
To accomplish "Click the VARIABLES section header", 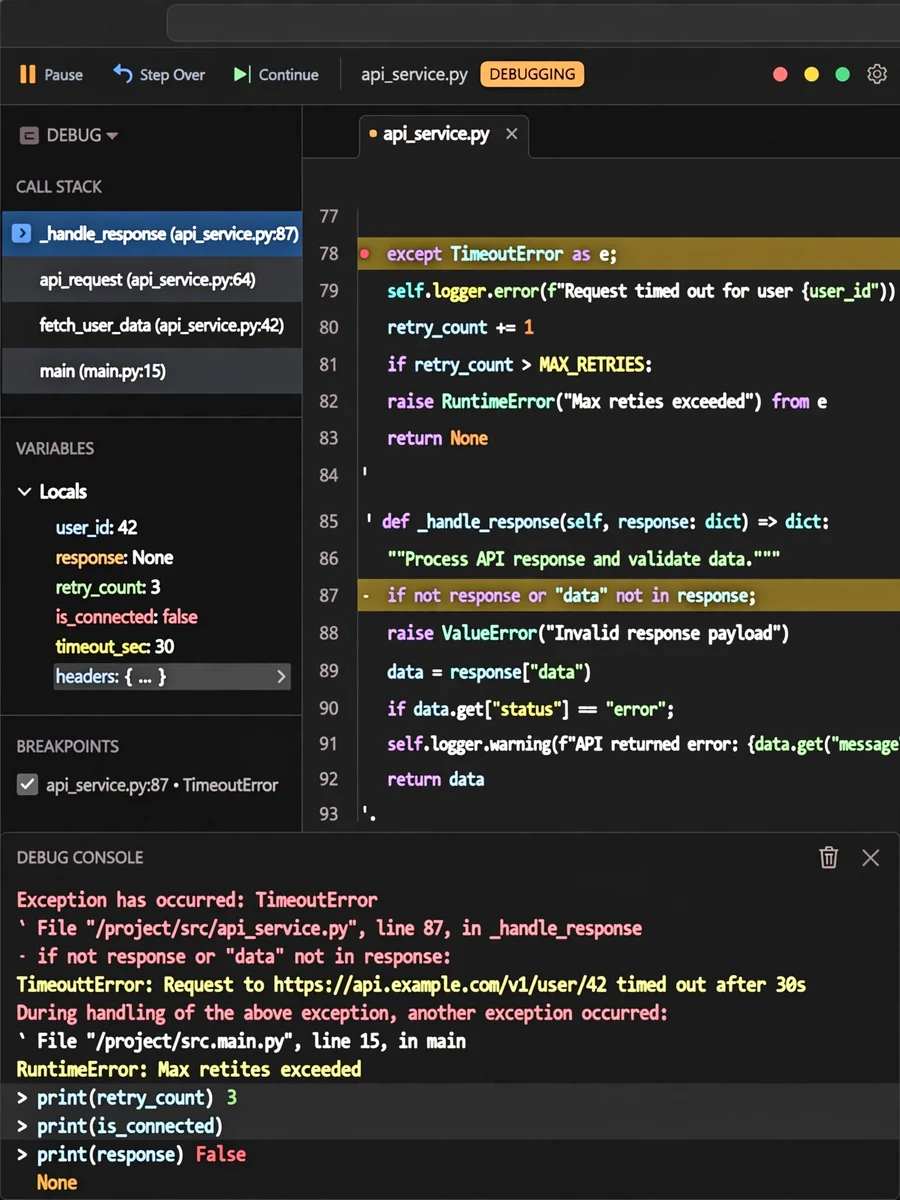I will (x=55, y=448).
